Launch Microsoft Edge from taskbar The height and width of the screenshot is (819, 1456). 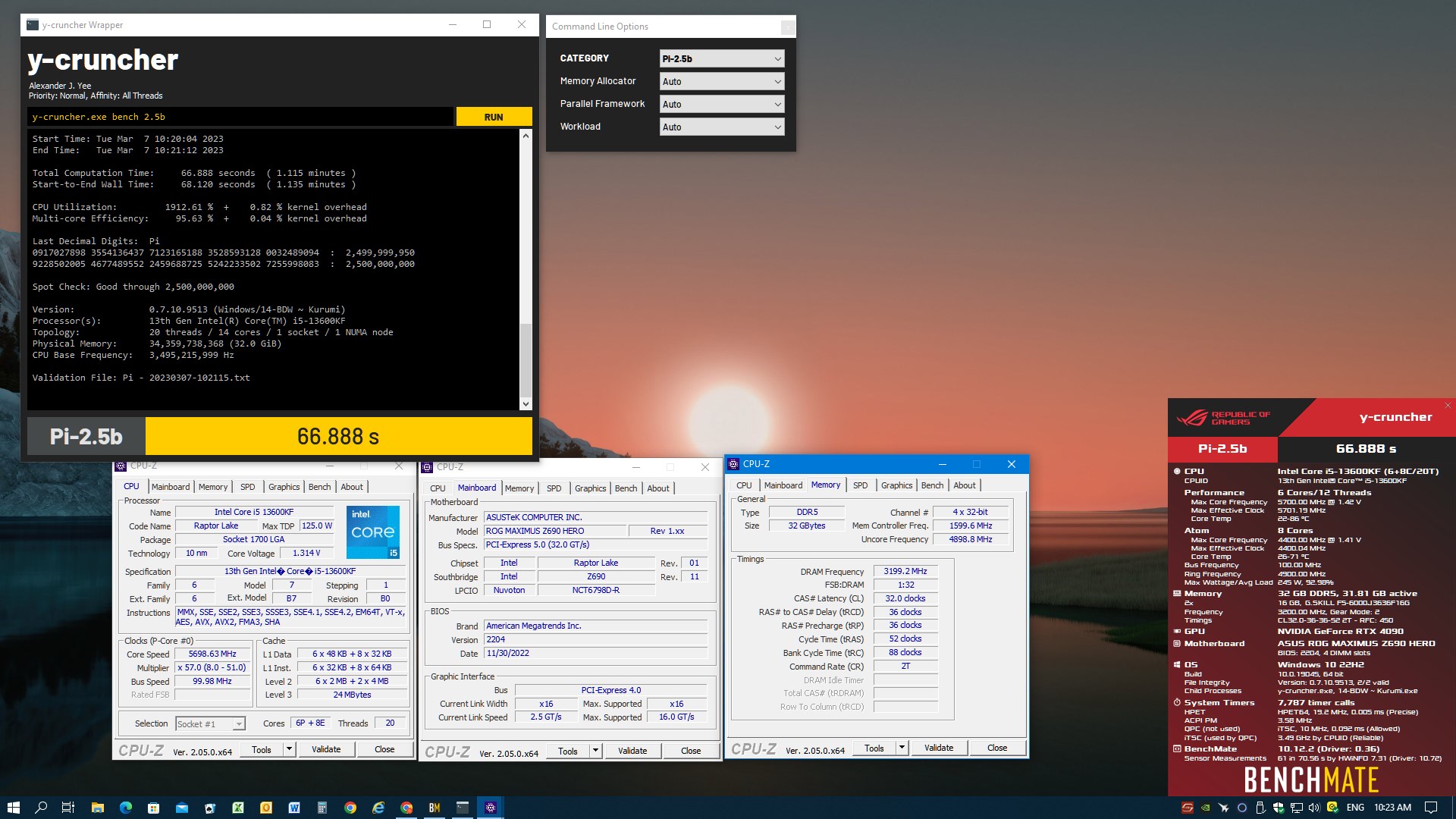click(125, 808)
